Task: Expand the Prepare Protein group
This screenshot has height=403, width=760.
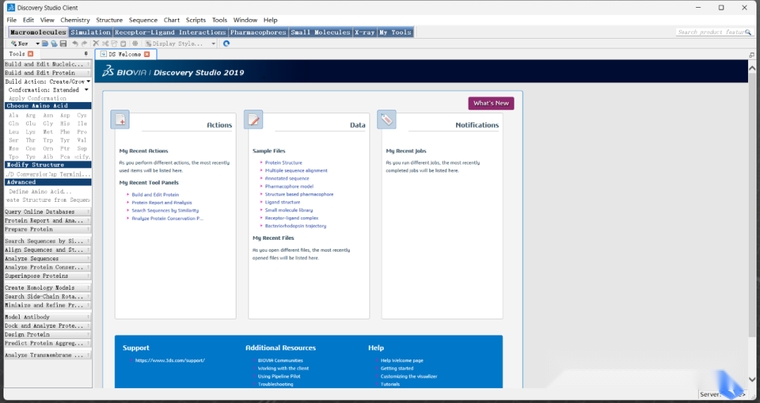Action: (48, 229)
